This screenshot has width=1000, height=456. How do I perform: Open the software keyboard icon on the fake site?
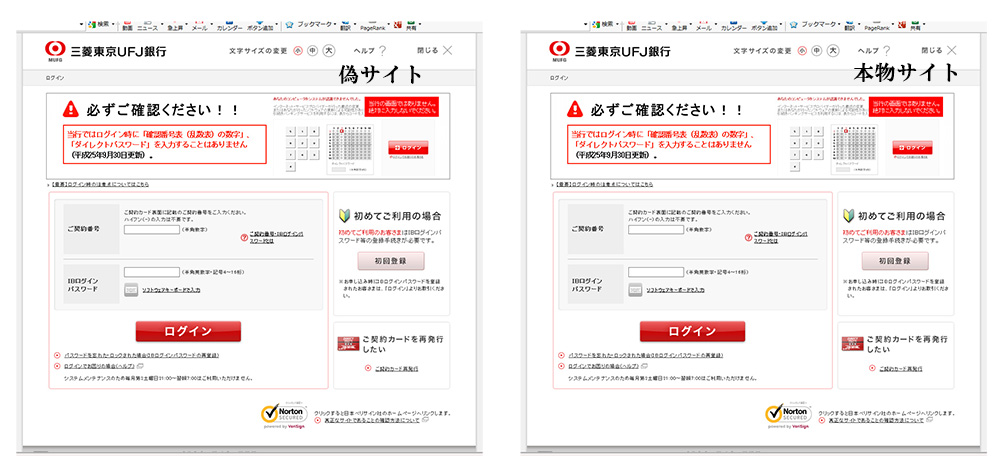[x=130, y=290]
